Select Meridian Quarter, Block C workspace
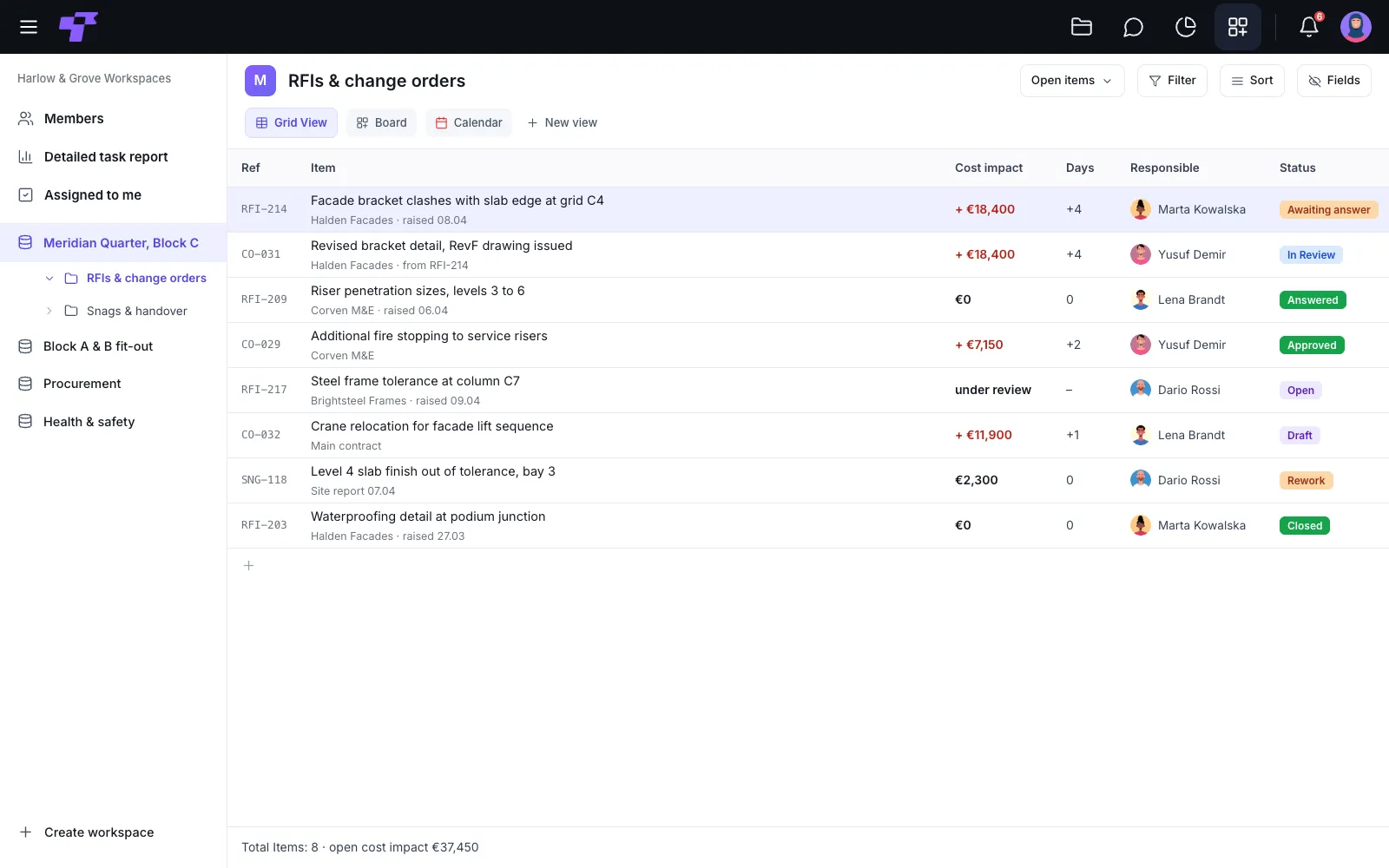Viewport: 1389px width, 868px height. (x=113, y=243)
